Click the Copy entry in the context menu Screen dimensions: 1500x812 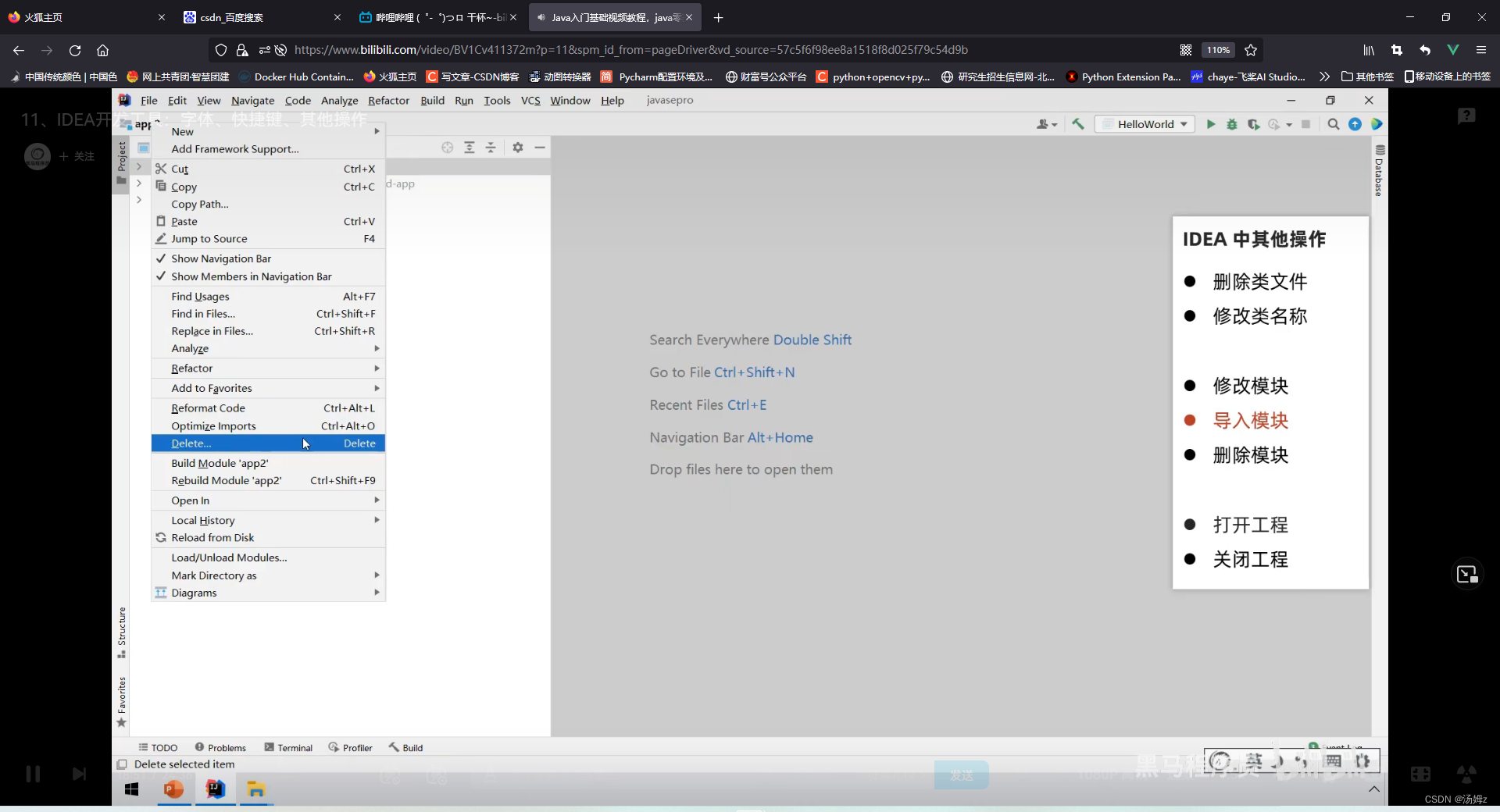pyautogui.click(x=268, y=187)
